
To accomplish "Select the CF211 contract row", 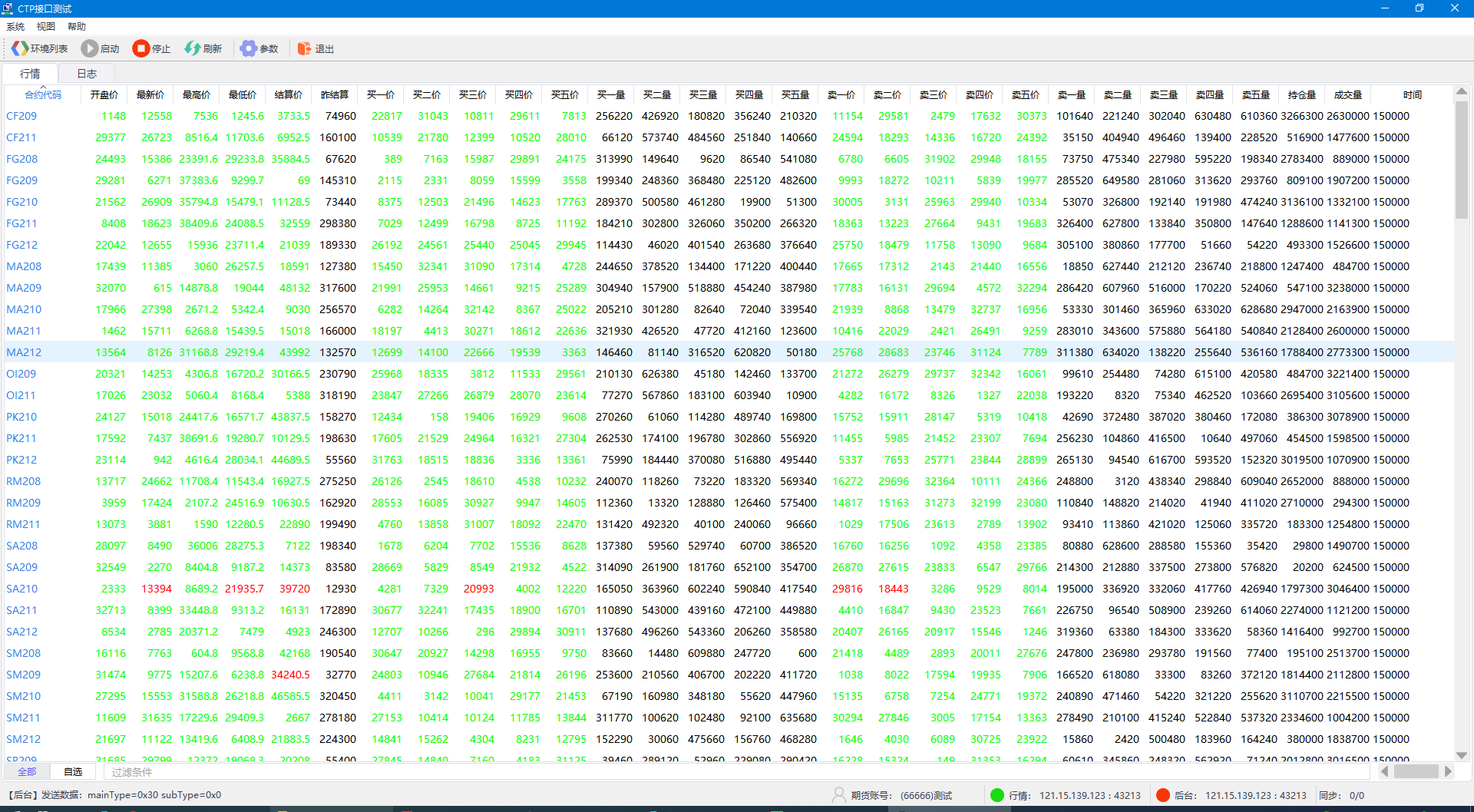I will point(729,137).
